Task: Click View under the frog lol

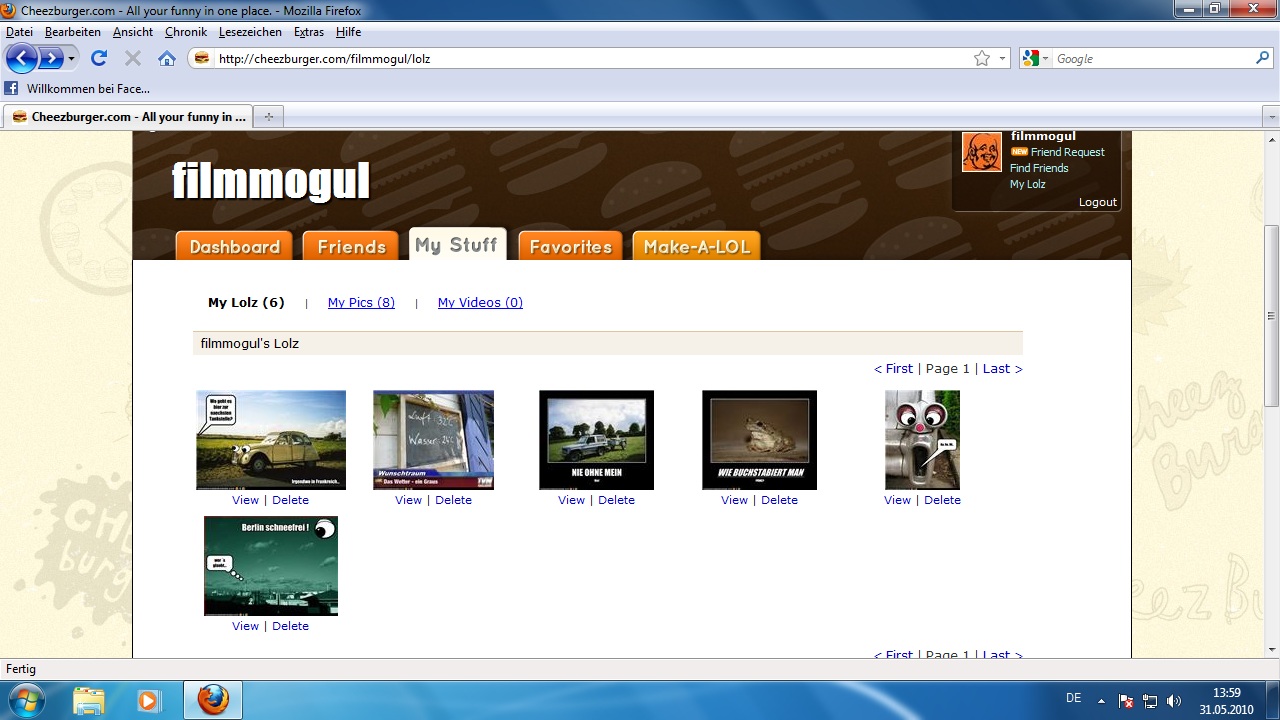Action: [734, 500]
